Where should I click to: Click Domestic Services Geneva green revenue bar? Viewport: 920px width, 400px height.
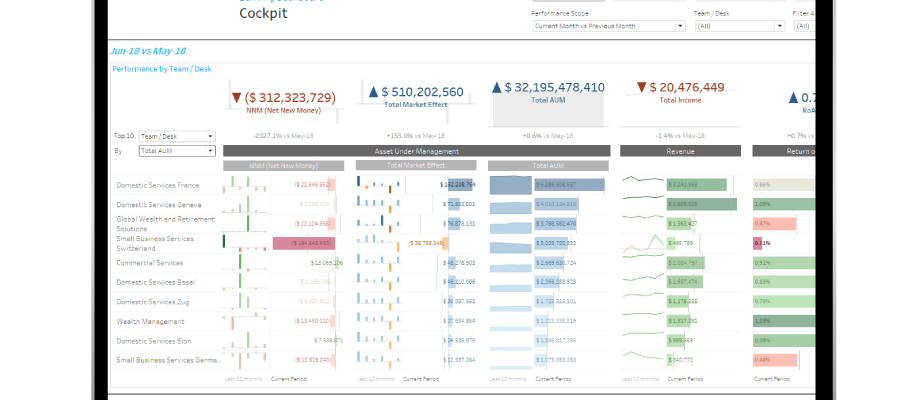(x=701, y=204)
